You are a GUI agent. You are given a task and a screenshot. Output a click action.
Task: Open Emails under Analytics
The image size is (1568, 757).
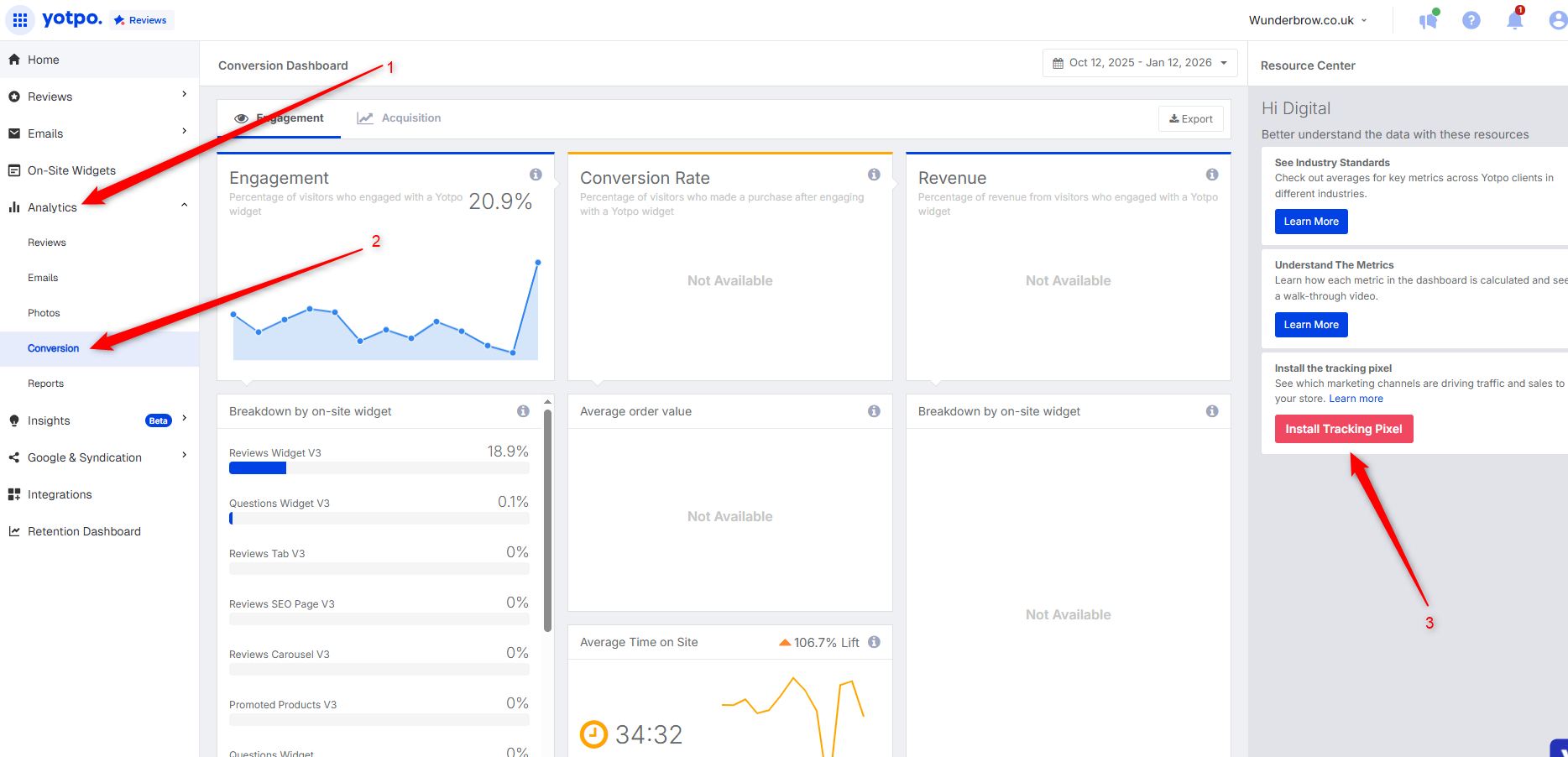[43, 278]
